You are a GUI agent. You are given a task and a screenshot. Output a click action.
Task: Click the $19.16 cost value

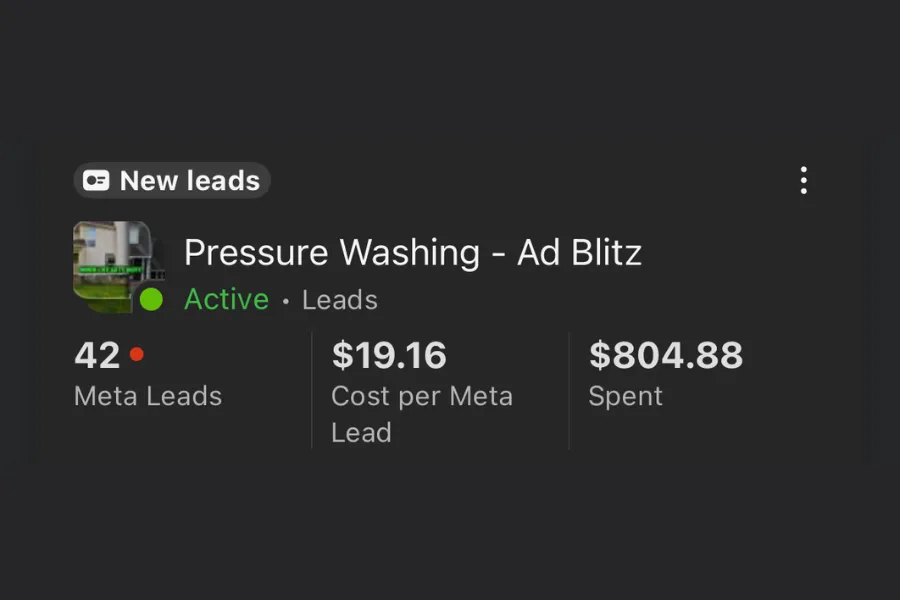[x=389, y=355]
